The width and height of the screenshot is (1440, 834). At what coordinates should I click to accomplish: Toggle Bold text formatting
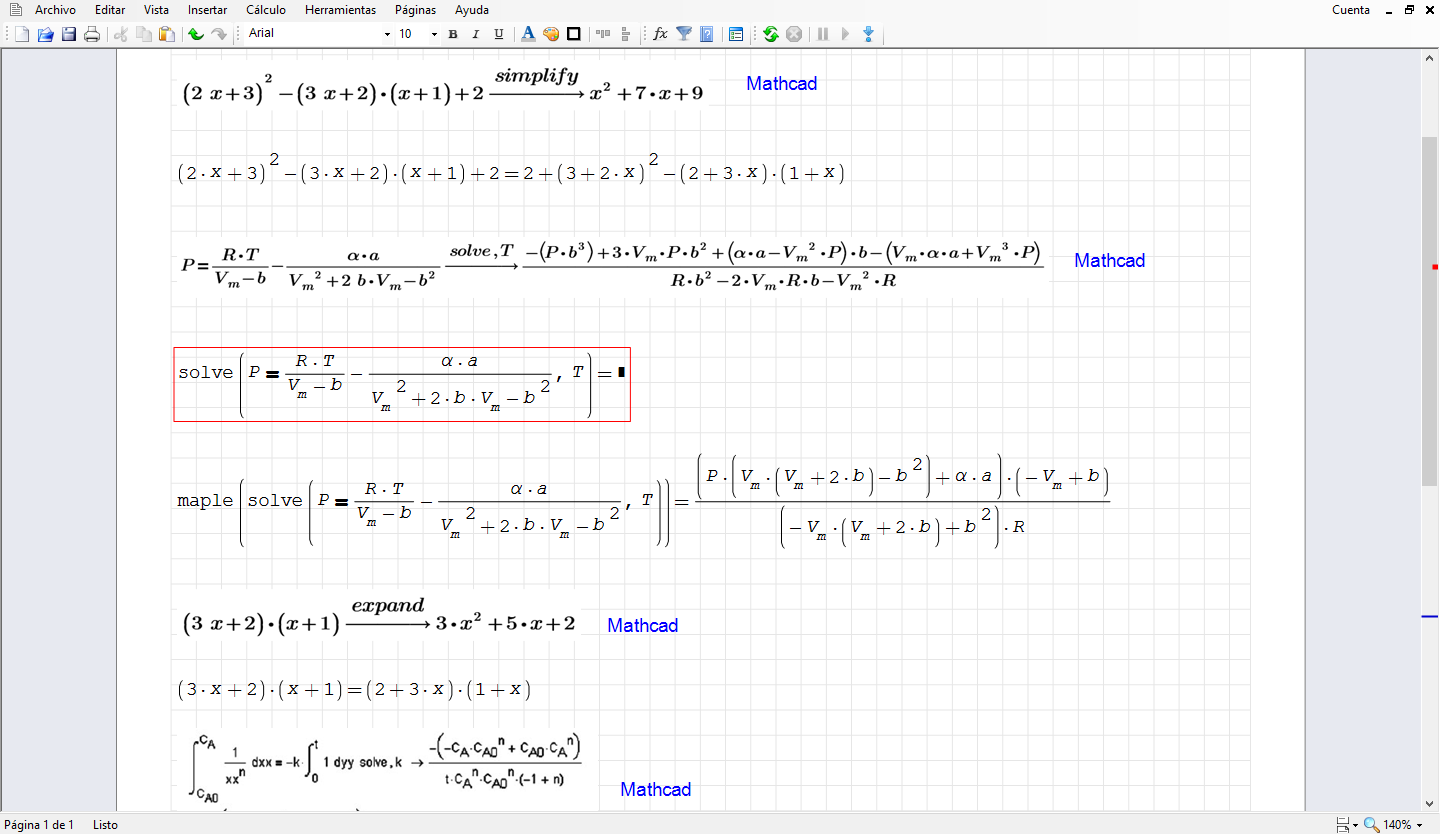coord(453,34)
